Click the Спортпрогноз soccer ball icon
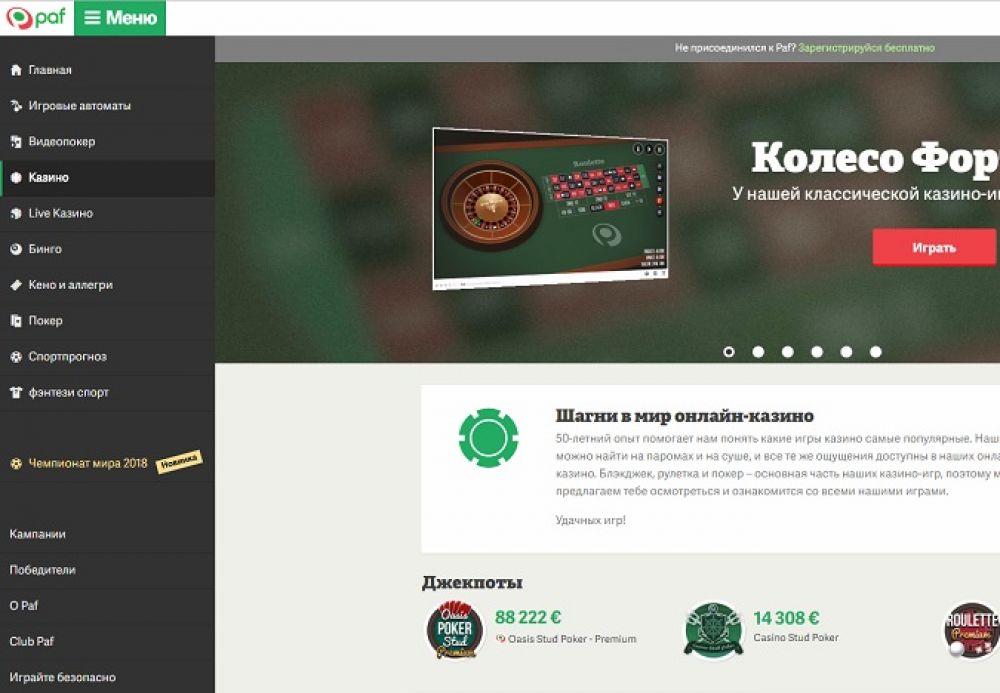Screen dimensions: 1000x693 pos(16,356)
